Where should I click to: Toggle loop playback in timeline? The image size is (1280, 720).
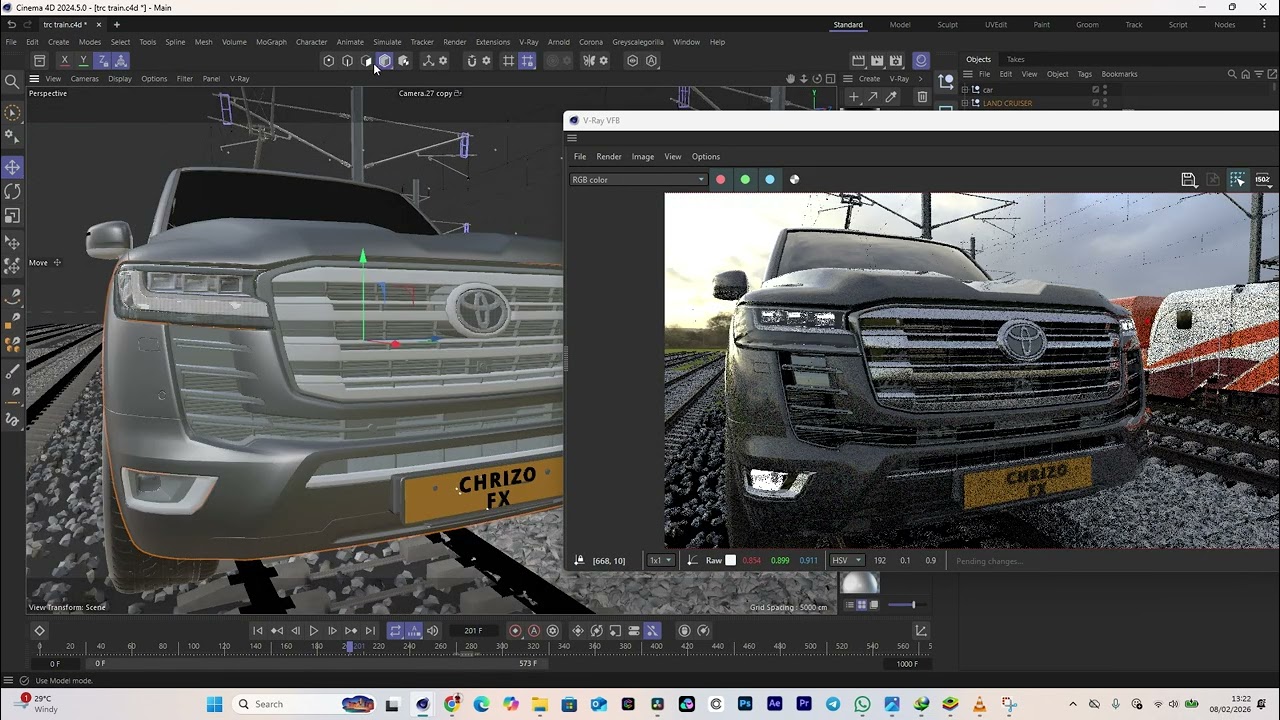(x=395, y=631)
